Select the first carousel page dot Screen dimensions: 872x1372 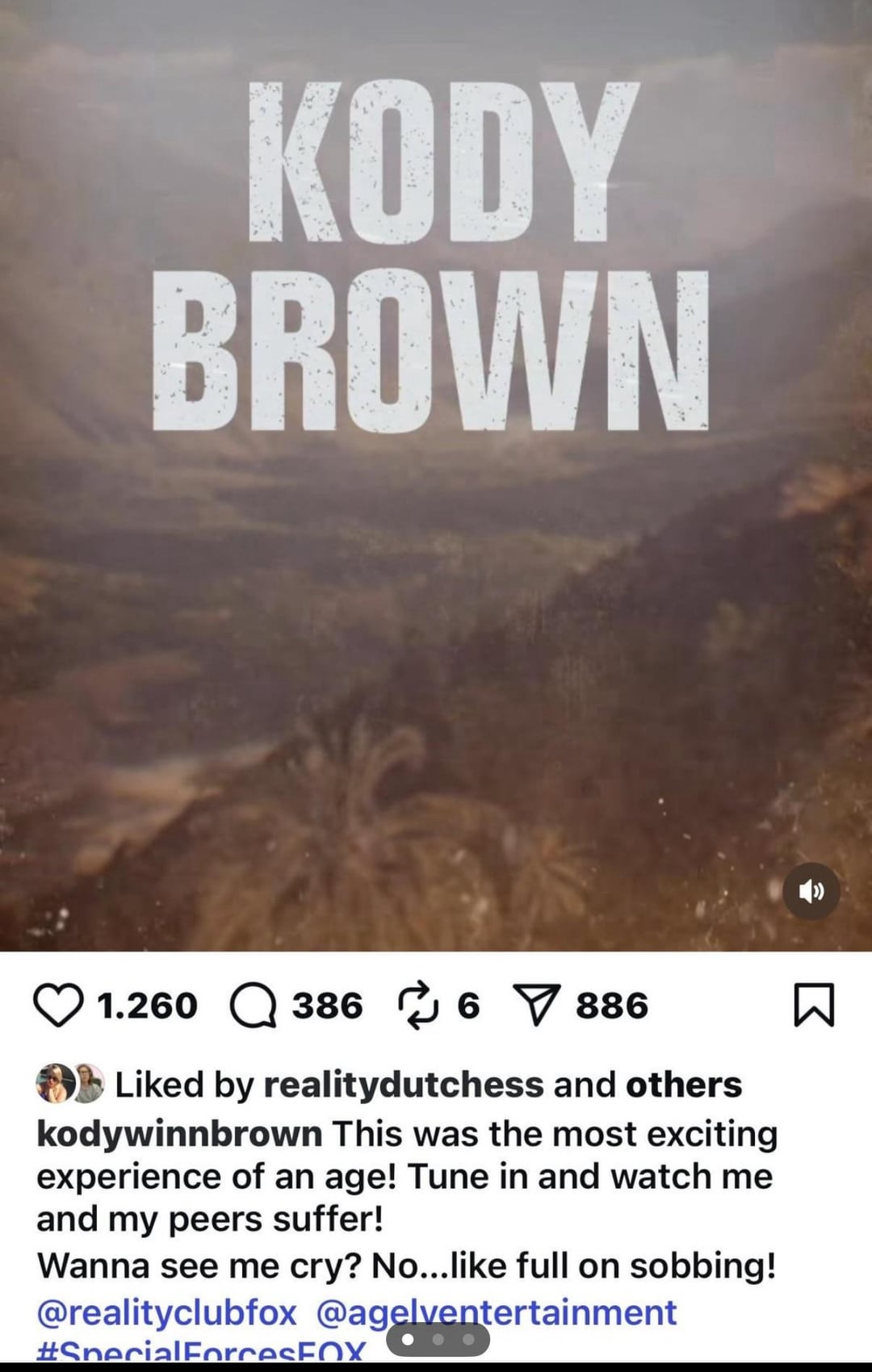point(408,1340)
